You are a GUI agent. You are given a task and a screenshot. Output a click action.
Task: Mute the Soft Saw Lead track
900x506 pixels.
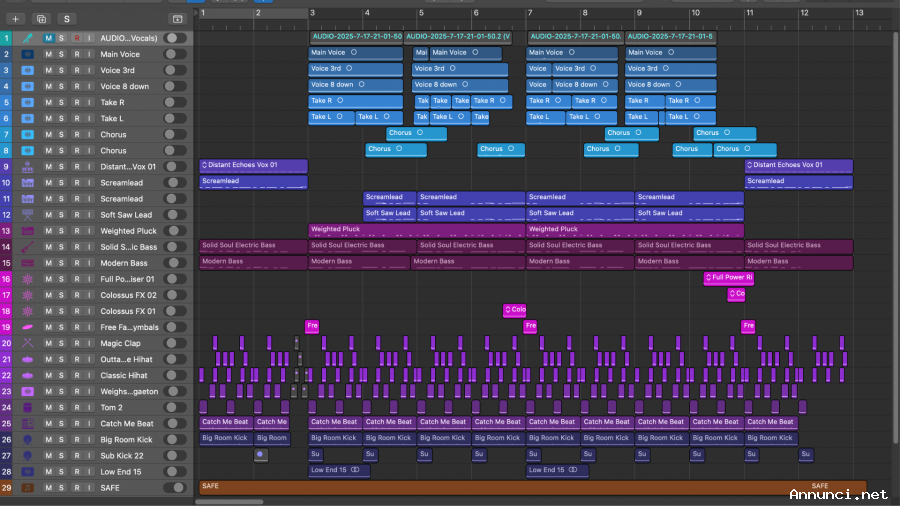click(49, 215)
